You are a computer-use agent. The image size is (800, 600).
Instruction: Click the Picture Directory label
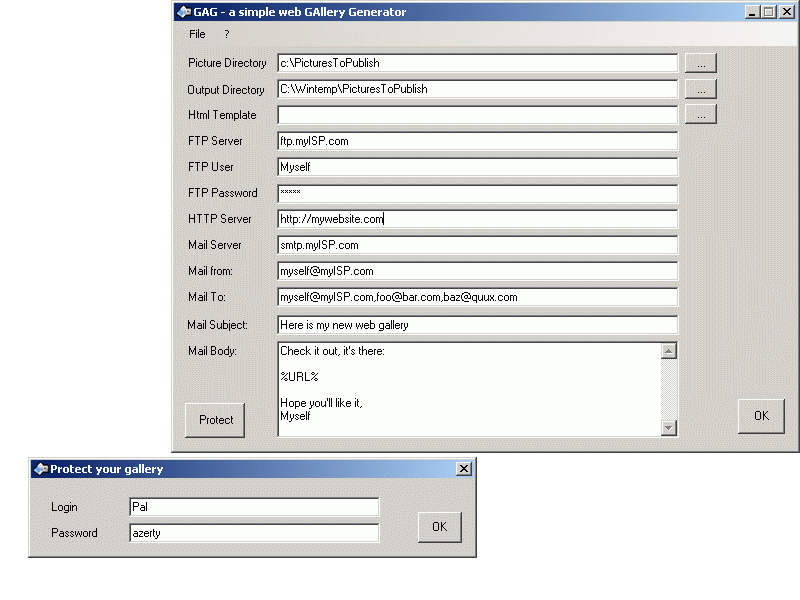coord(227,63)
